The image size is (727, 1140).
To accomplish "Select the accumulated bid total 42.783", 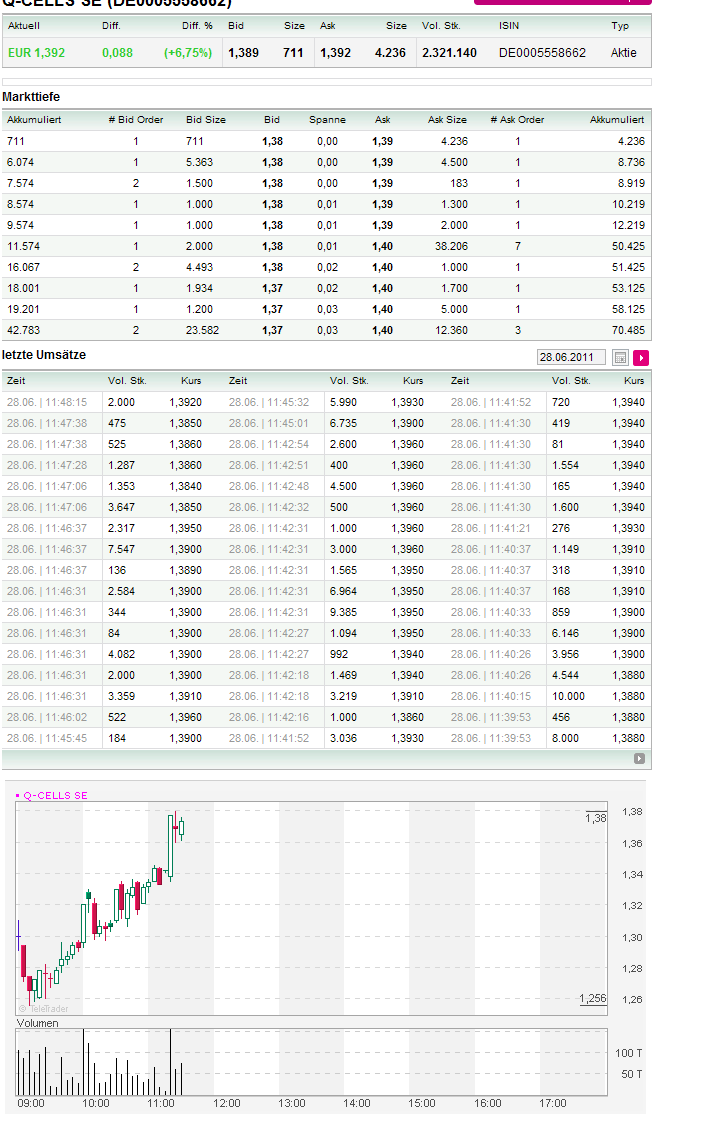I will click(23, 330).
